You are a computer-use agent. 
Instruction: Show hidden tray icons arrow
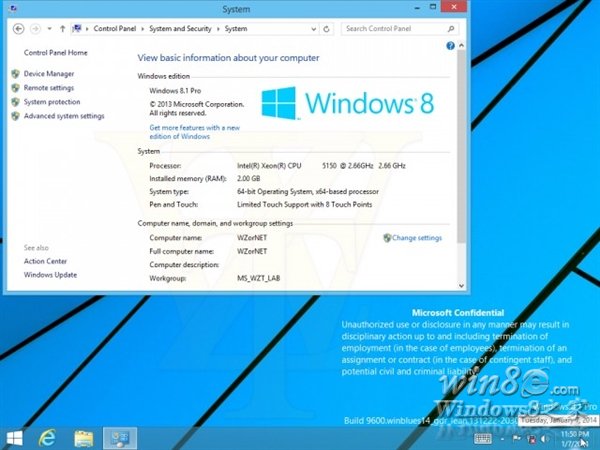(x=502, y=439)
